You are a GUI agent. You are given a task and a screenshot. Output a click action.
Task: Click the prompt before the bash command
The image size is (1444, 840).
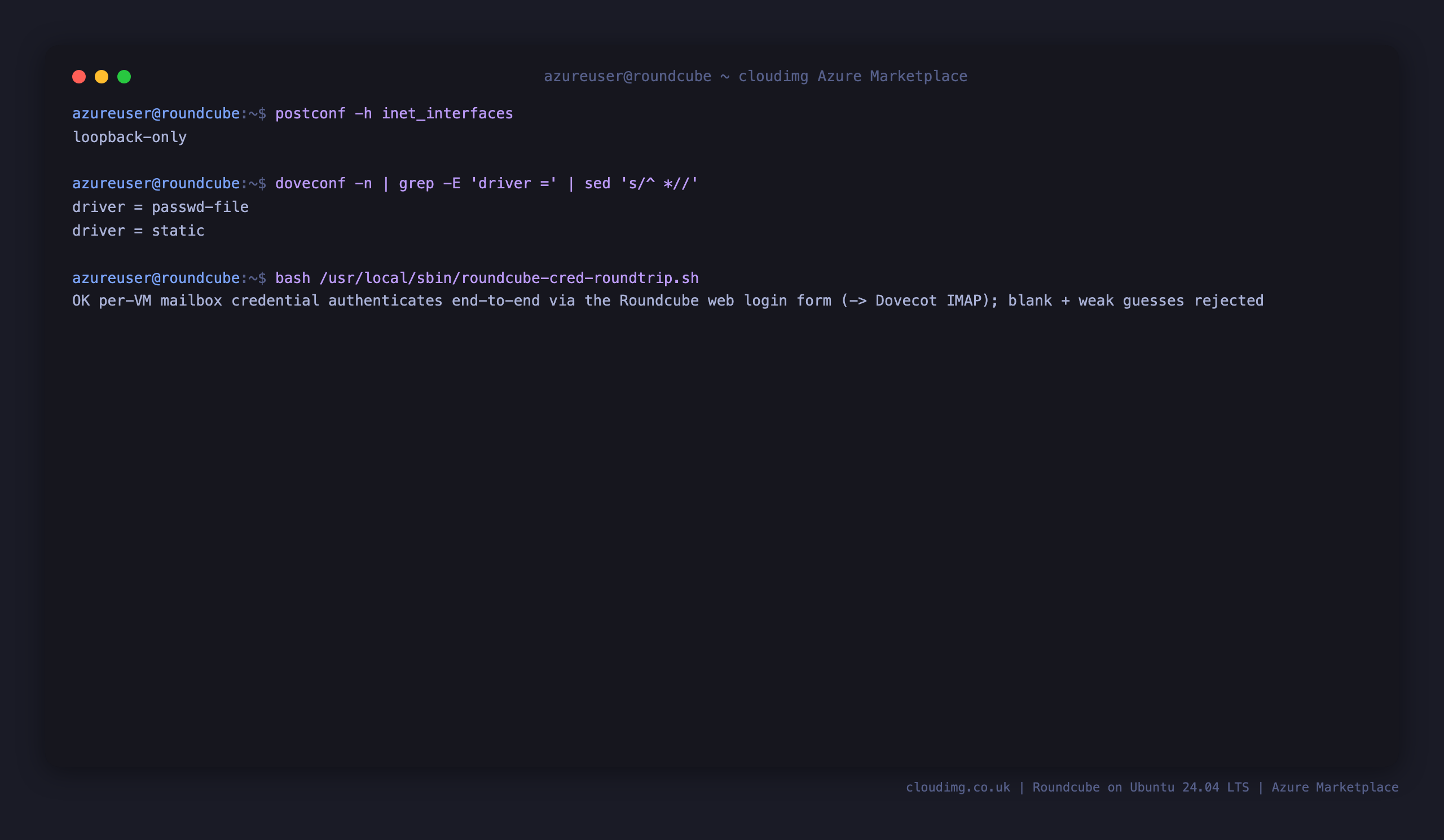coord(169,278)
